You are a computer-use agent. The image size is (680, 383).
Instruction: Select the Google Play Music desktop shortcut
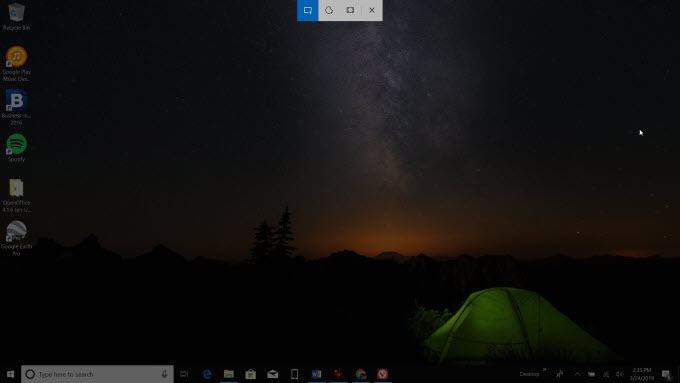pyautogui.click(x=16, y=63)
